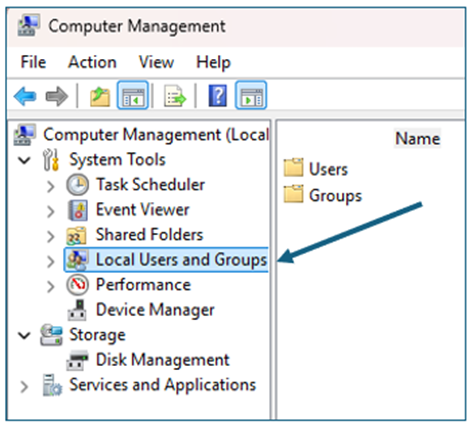This screenshot has height=425, width=473.
Task: Open the Action menu
Action: pyautogui.click(x=92, y=62)
